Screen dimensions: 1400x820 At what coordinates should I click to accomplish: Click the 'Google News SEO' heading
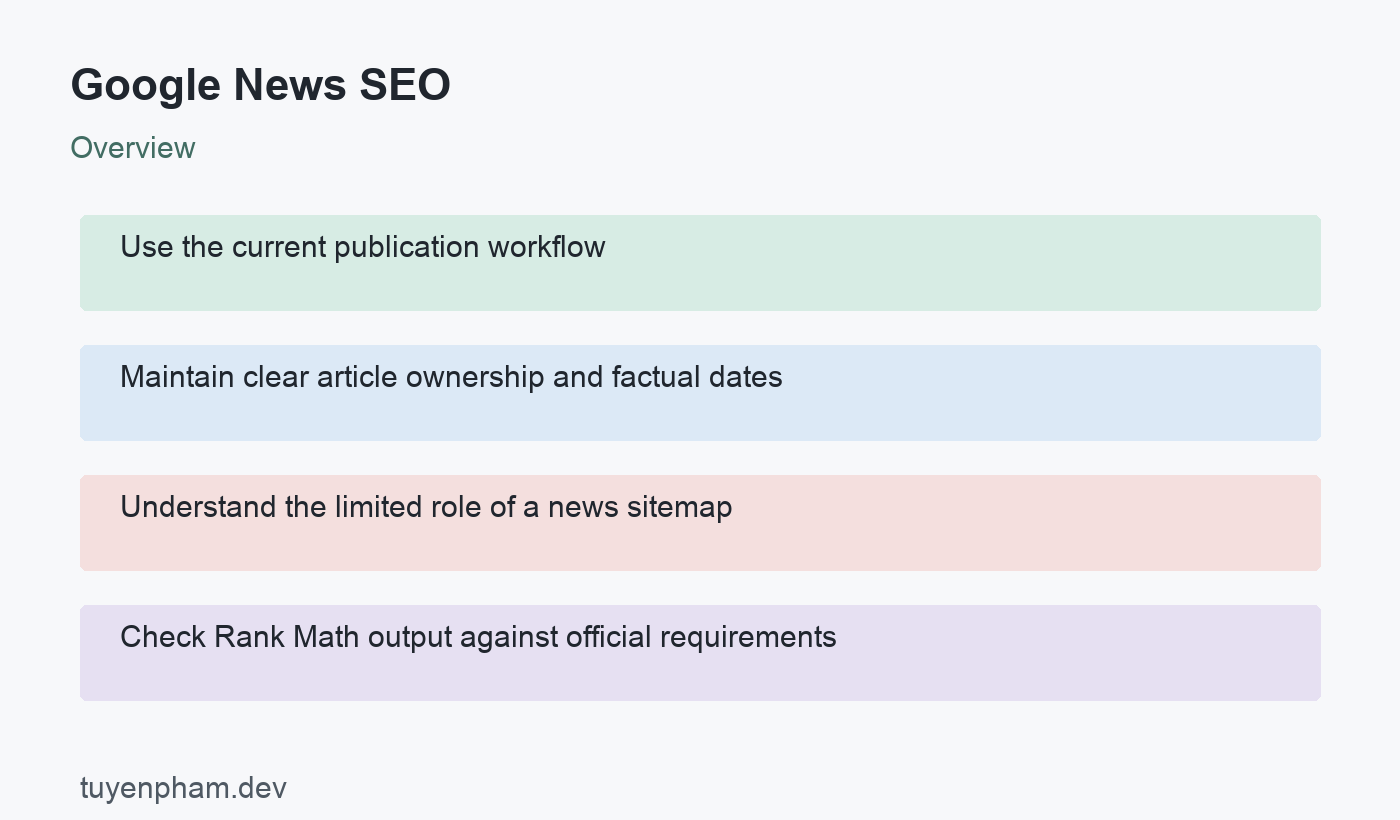(x=260, y=85)
